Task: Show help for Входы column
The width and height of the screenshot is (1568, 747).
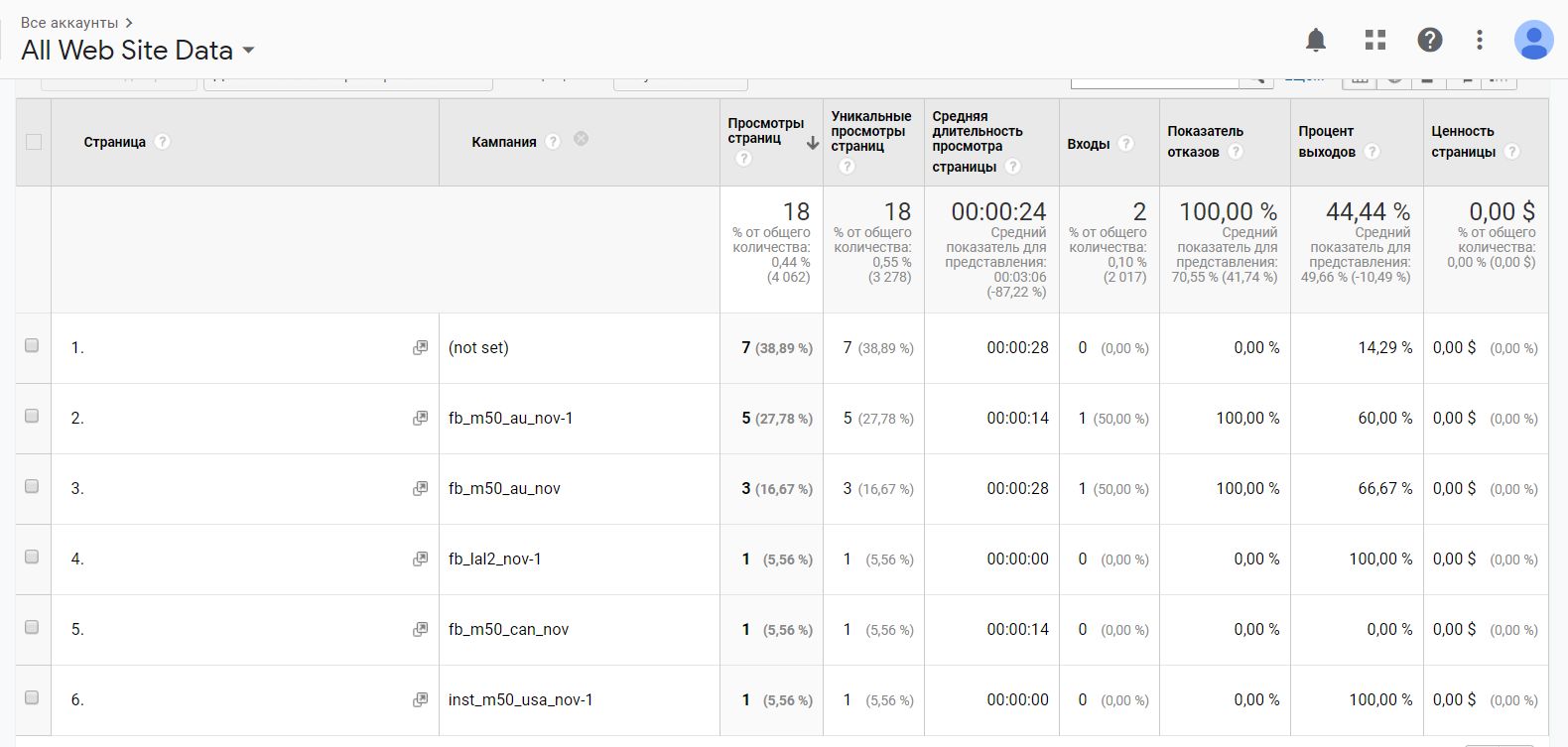Action: tap(1125, 144)
